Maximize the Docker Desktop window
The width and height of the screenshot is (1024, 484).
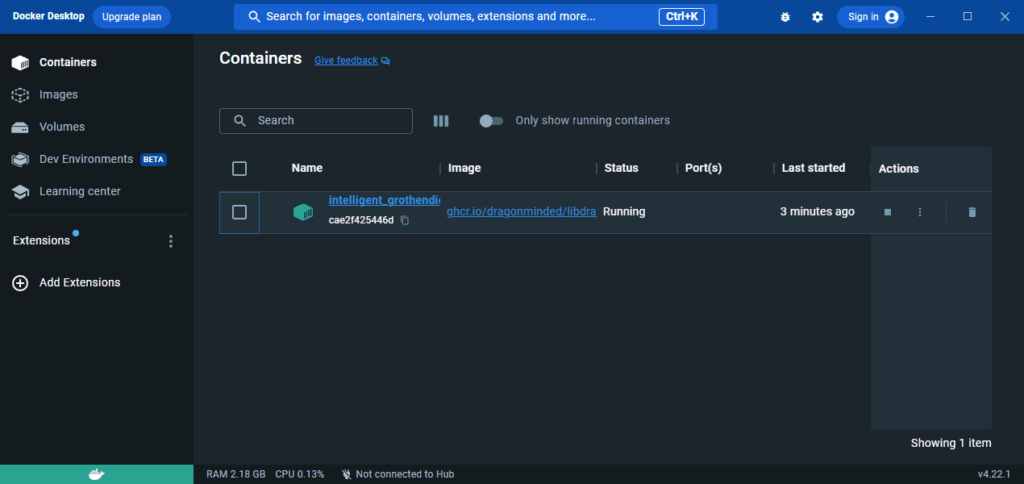point(968,17)
